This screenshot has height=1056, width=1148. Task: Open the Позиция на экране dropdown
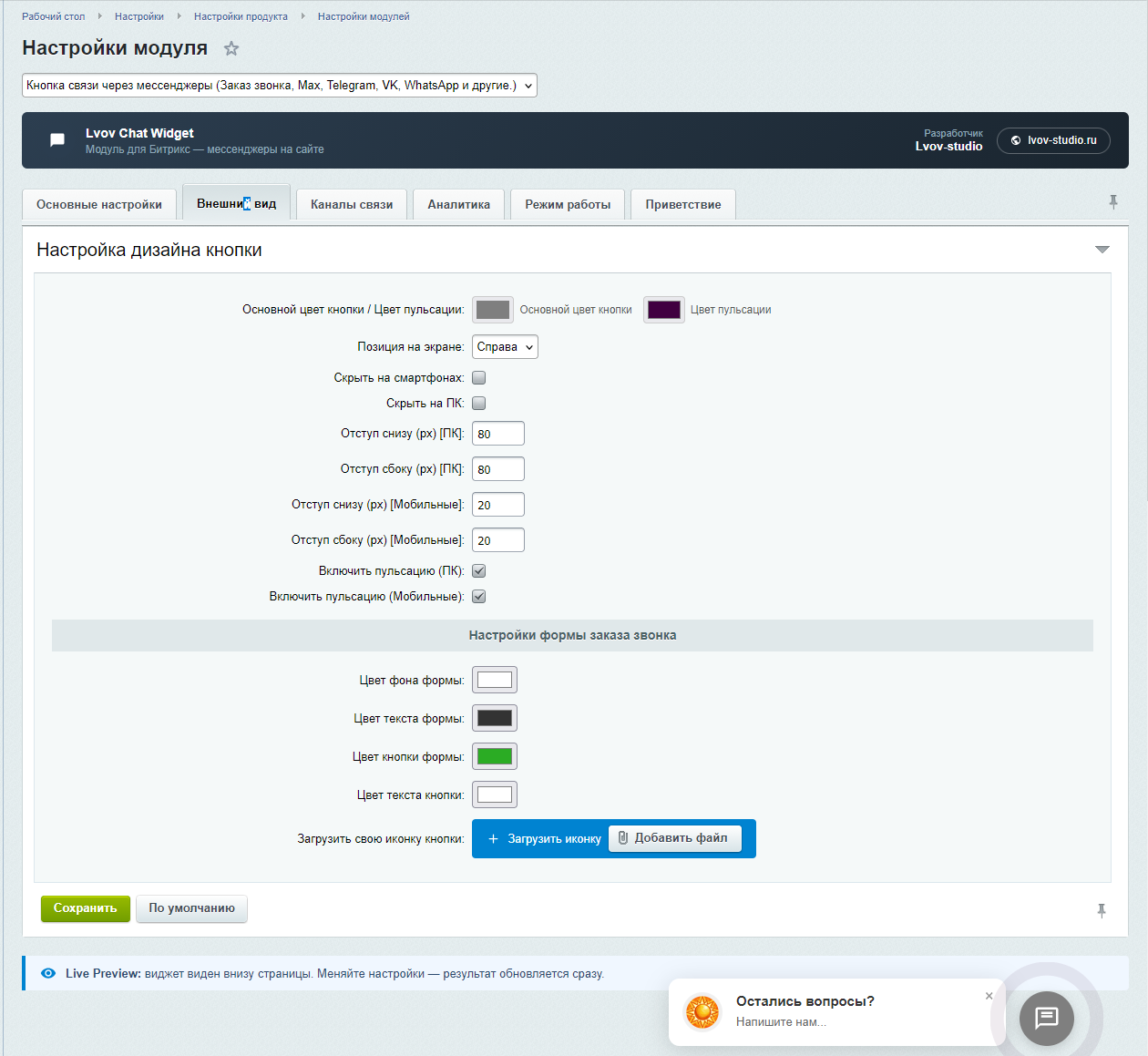505,346
